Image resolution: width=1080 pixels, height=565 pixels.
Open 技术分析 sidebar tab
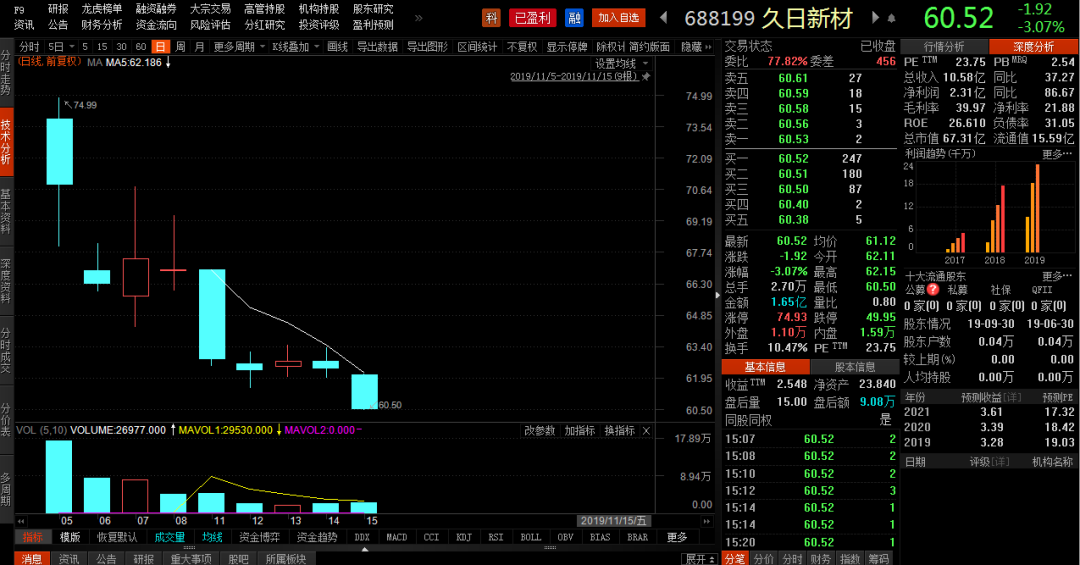click(6, 141)
